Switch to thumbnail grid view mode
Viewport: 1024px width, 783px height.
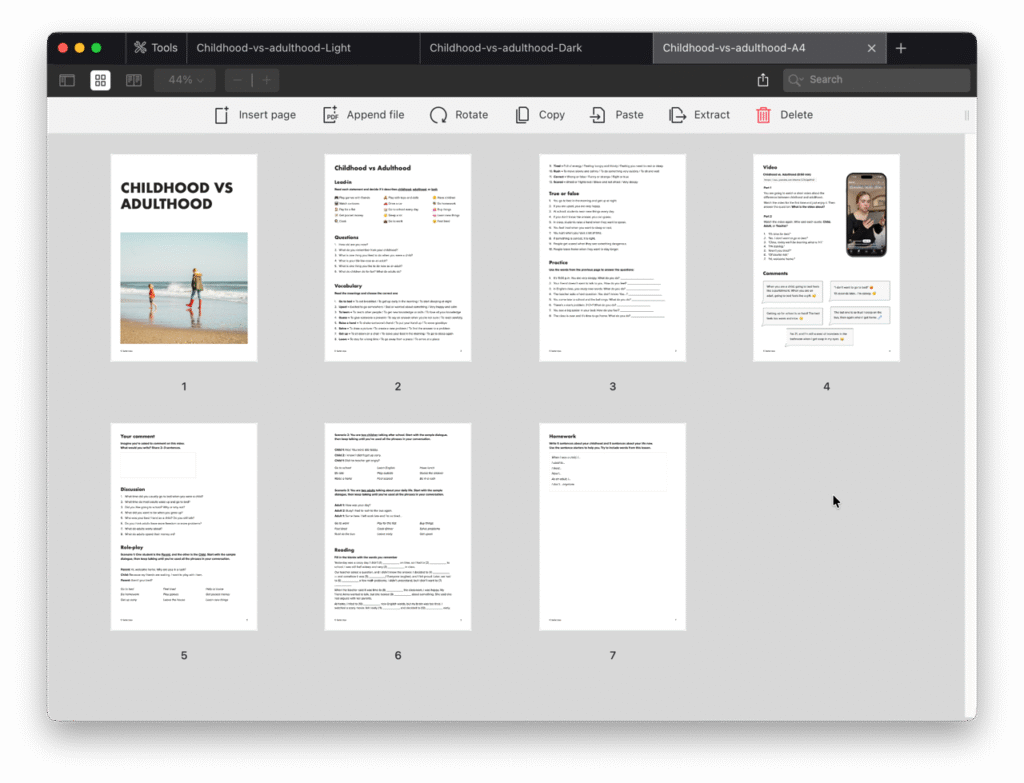(x=100, y=80)
